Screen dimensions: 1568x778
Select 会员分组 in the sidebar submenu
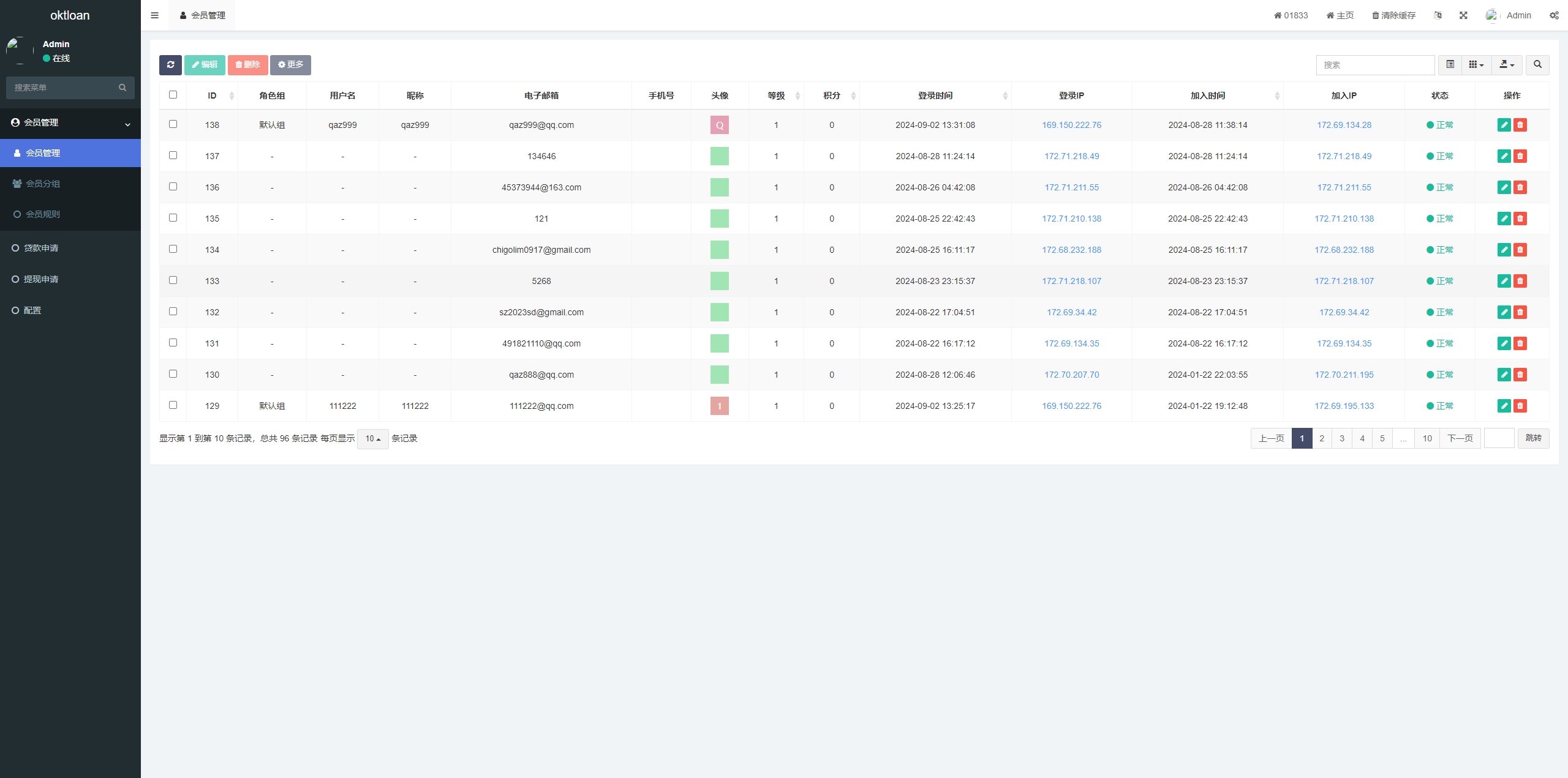tap(43, 184)
